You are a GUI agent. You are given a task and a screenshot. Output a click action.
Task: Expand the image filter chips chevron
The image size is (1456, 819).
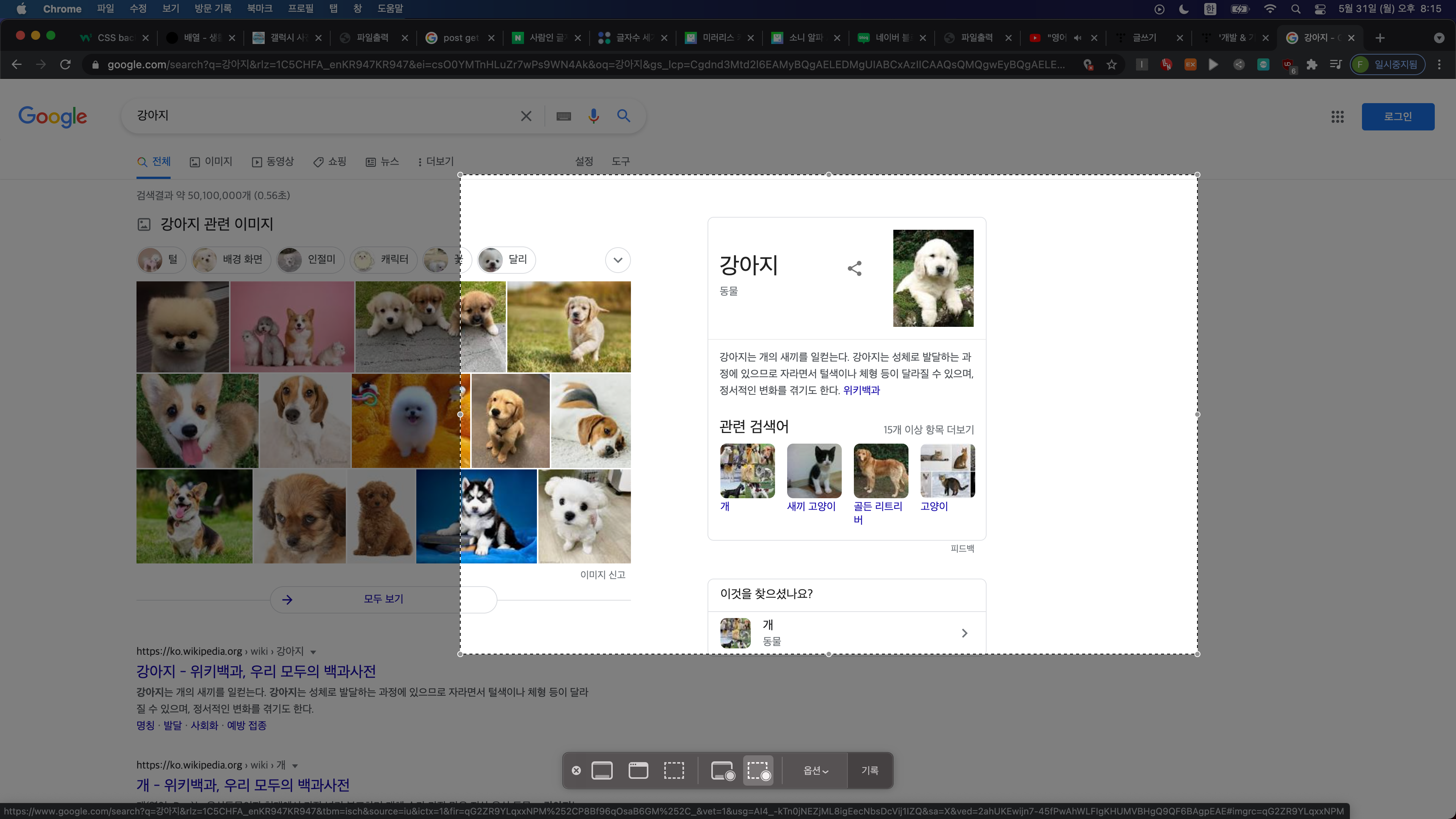click(618, 260)
